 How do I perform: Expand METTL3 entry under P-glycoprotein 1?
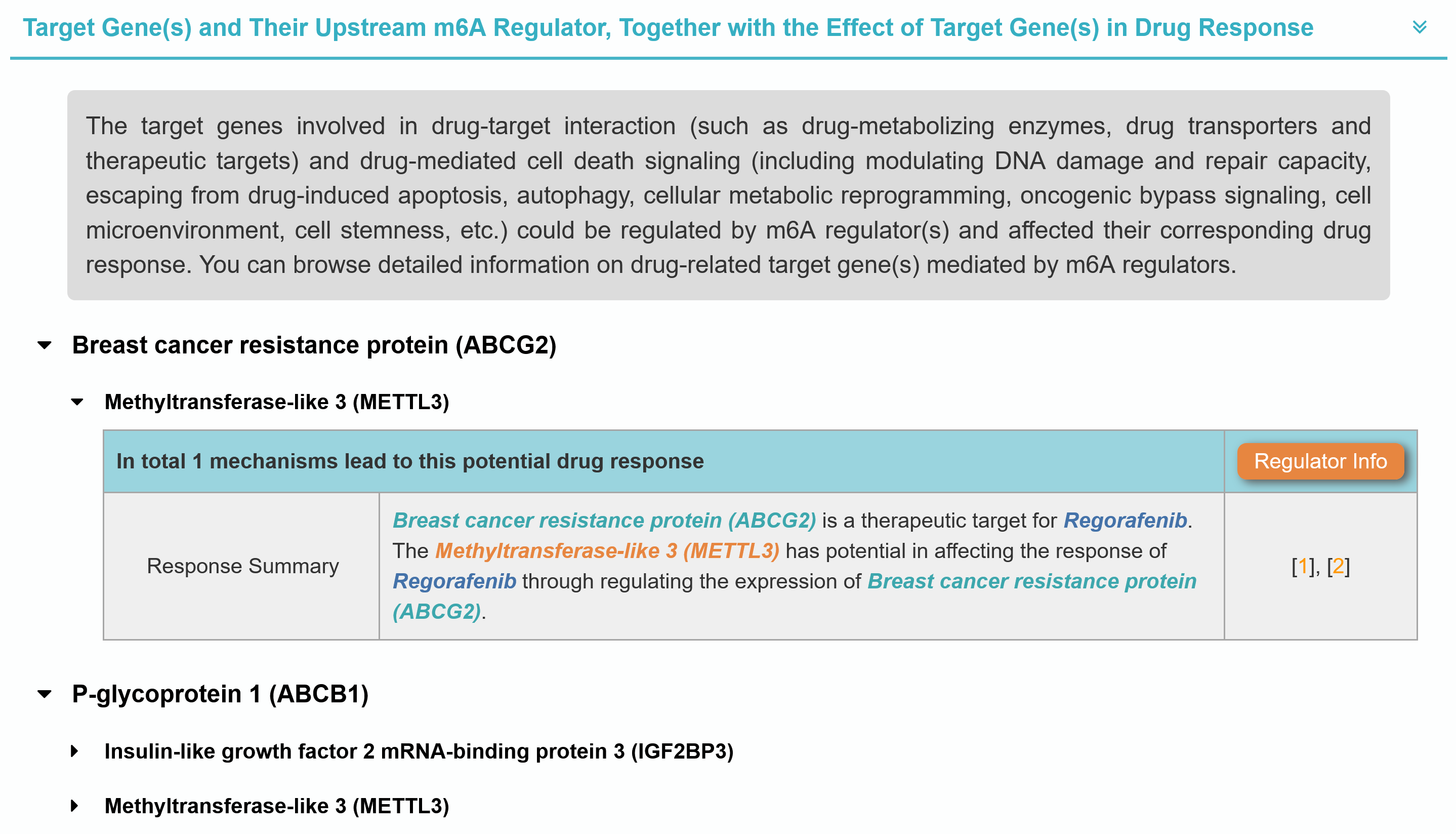click(75, 806)
